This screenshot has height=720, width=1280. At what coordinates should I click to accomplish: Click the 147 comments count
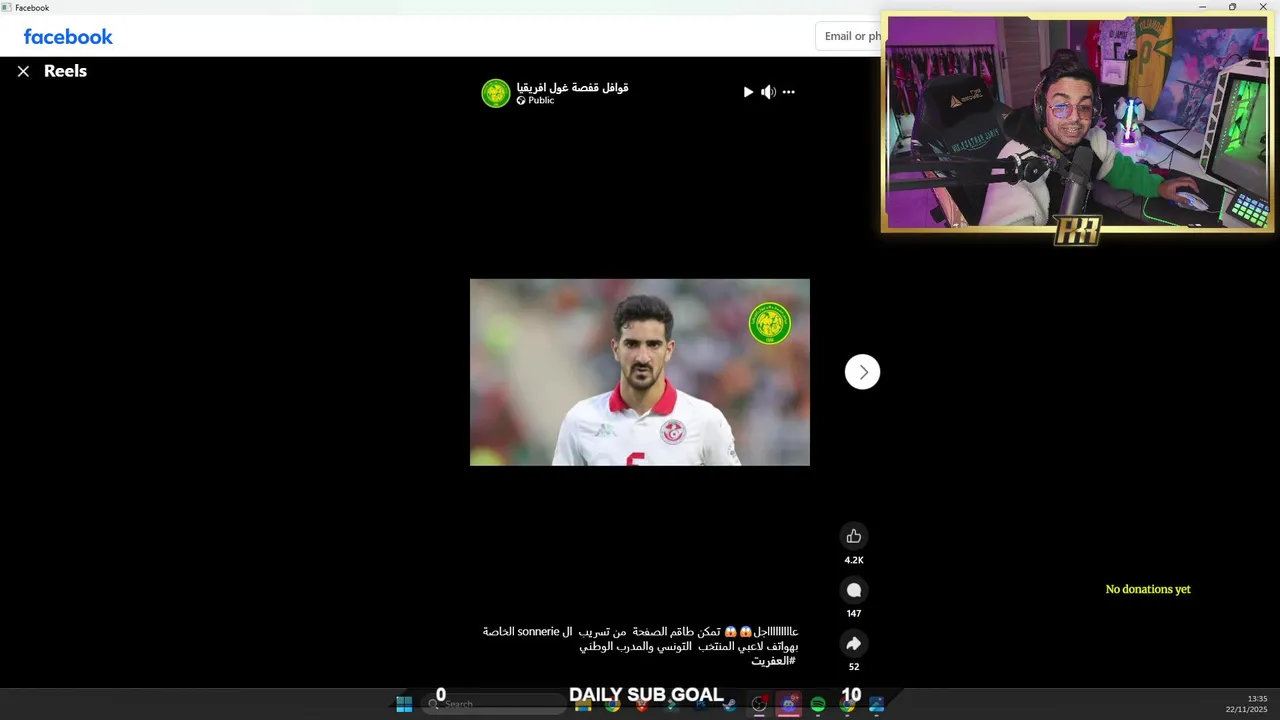pyautogui.click(x=854, y=614)
